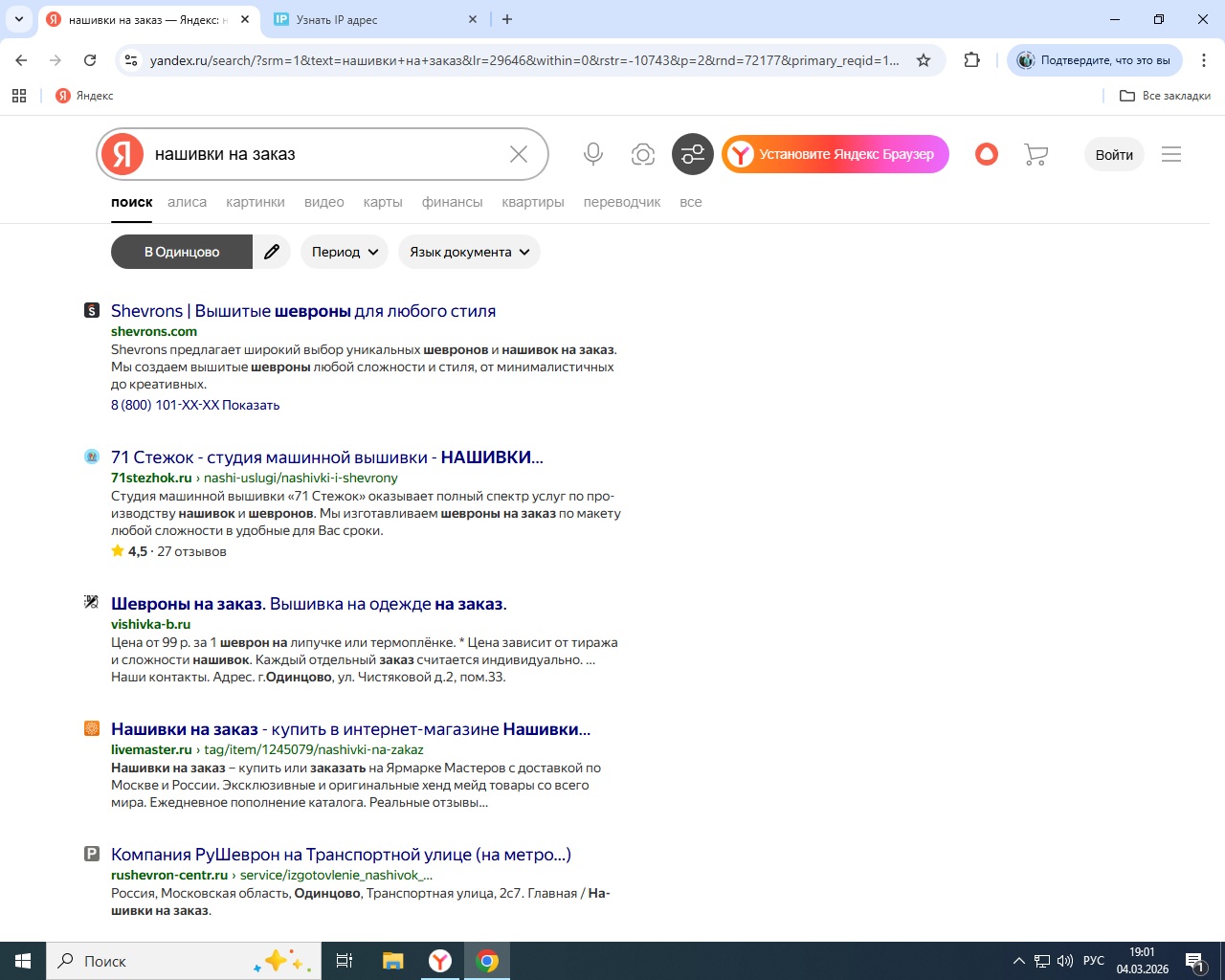The width and height of the screenshot is (1225, 980).
Task: Open "Шевроны на заказ. Вышивка на одежде" result
Action: tap(309, 604)
